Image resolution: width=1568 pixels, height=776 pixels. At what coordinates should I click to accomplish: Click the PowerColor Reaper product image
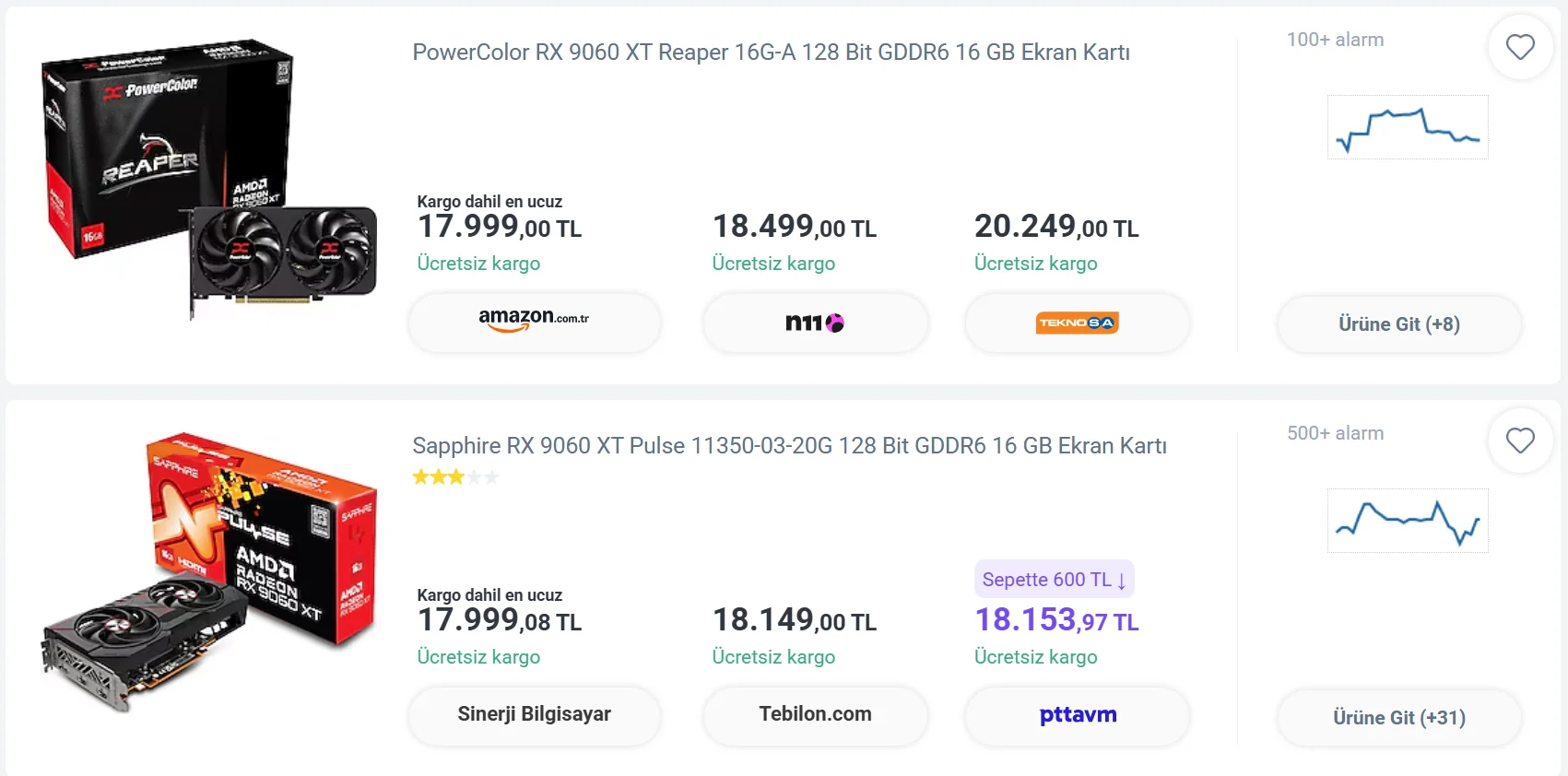tap(208, 180)
